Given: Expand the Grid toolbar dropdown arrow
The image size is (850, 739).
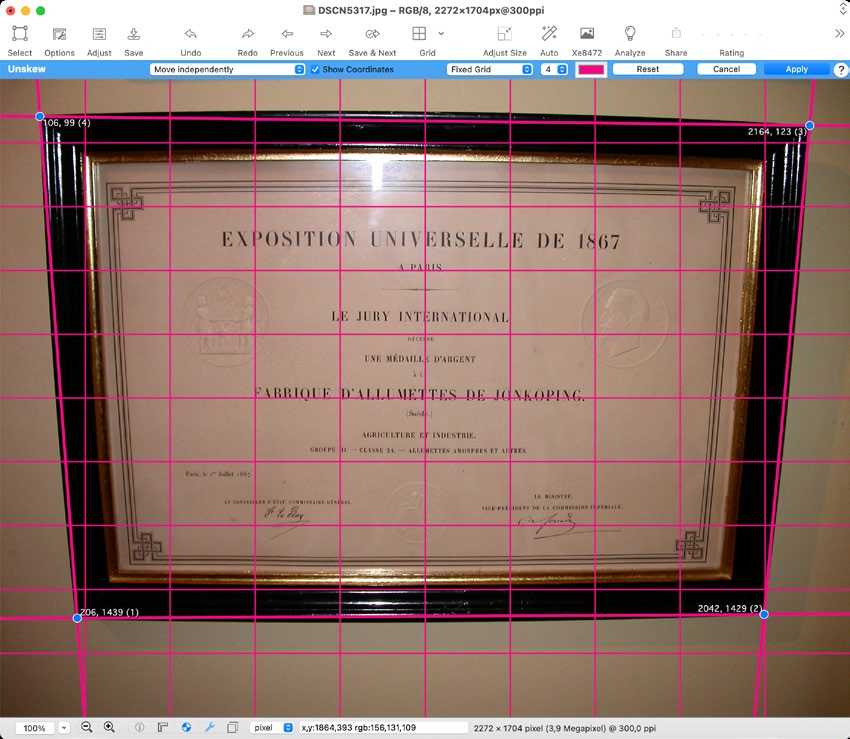Looking at the screenshot, I should [x=441, y=34].
